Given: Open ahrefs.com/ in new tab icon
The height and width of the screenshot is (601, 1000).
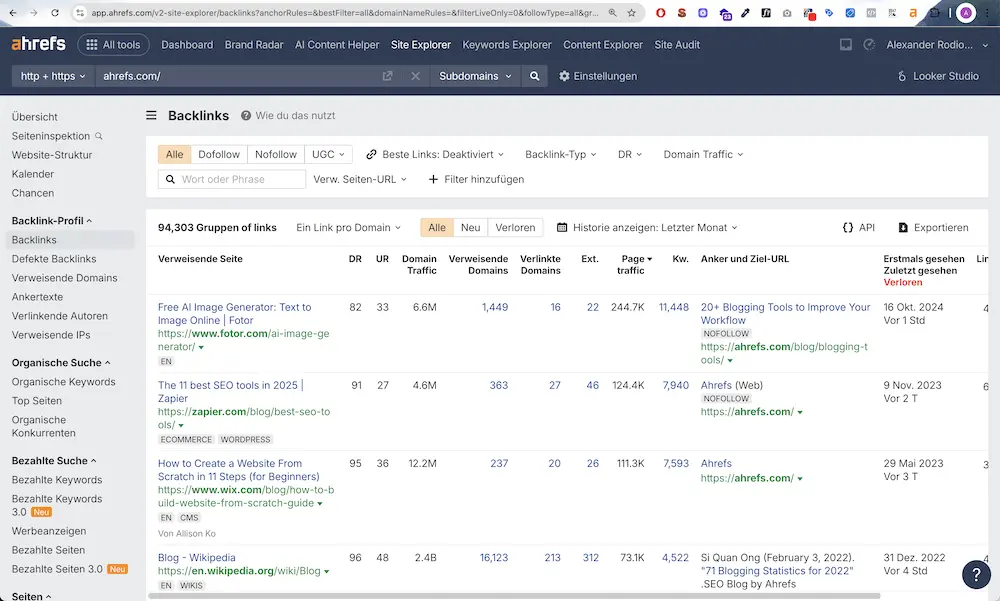Looking at the screenshot, I should click(x=387, y=76).
